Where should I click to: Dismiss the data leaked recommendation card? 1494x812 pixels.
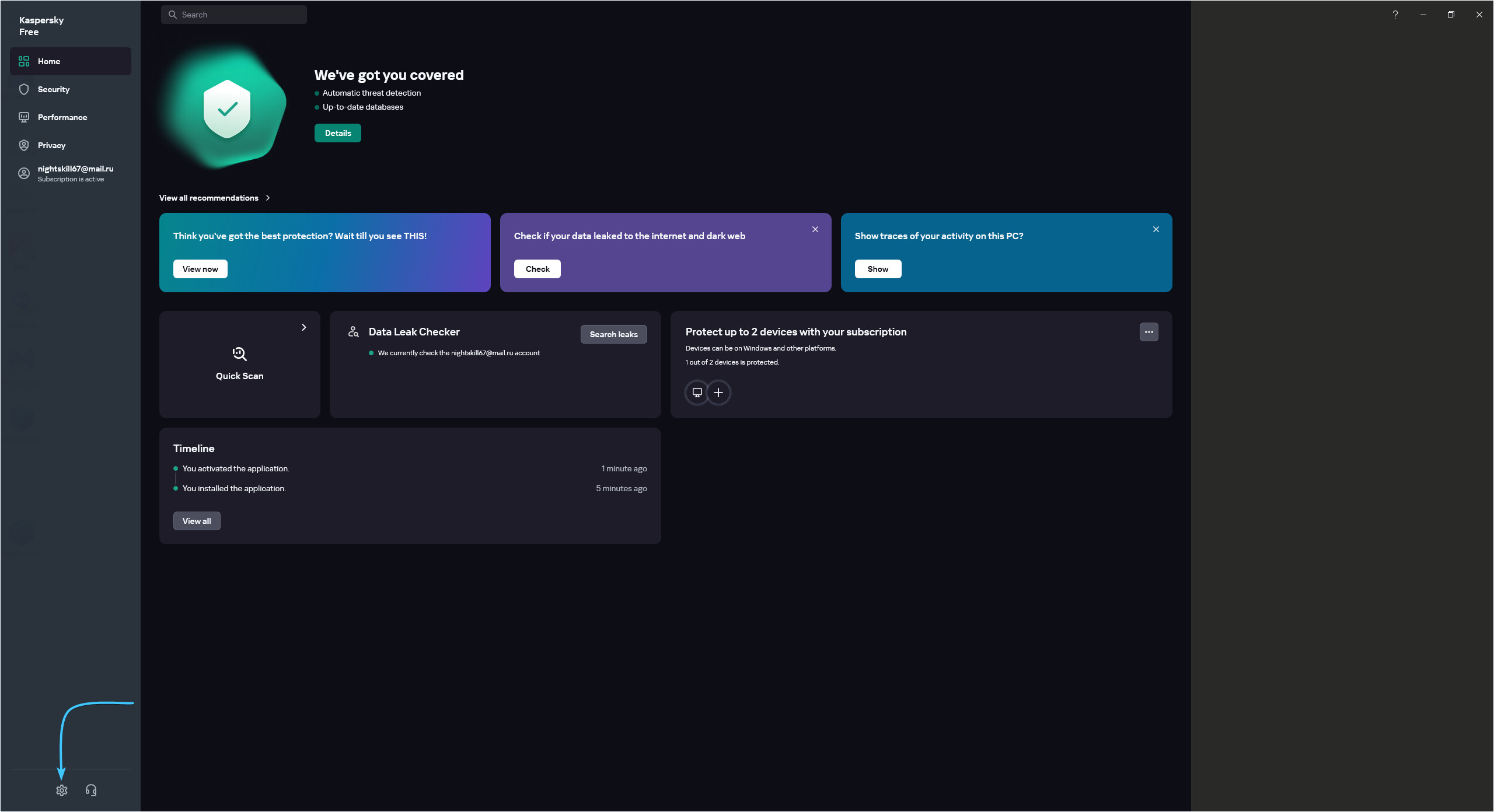[x=815, y=229]
